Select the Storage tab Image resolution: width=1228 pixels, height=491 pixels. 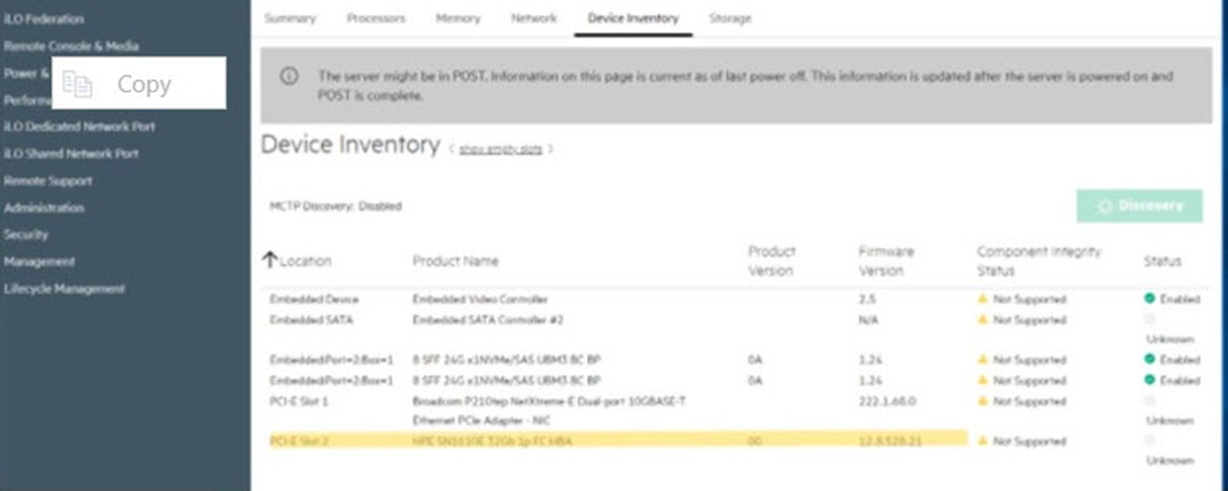[x=730, y=18]
